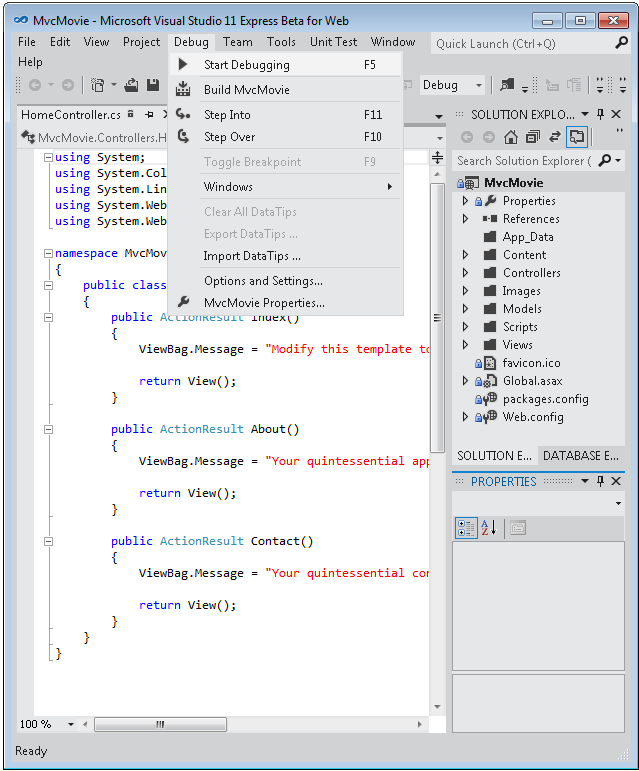This screenshot has height=771, width=639.
Task: Collapse the public class code block
Action: [48, 285]
